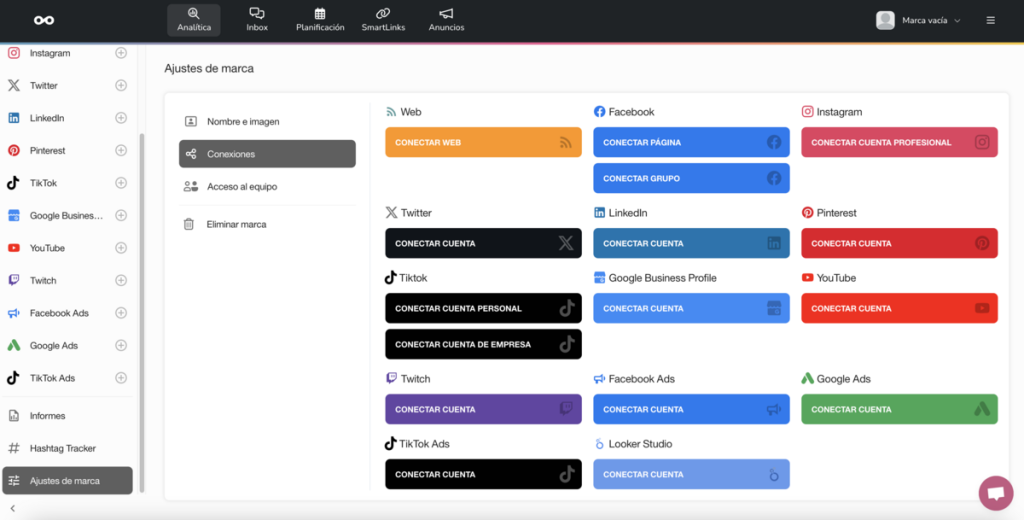Select Google Ads in the sidebar
The width and height of the screenshot is (1024, 520).
point(56,346)
